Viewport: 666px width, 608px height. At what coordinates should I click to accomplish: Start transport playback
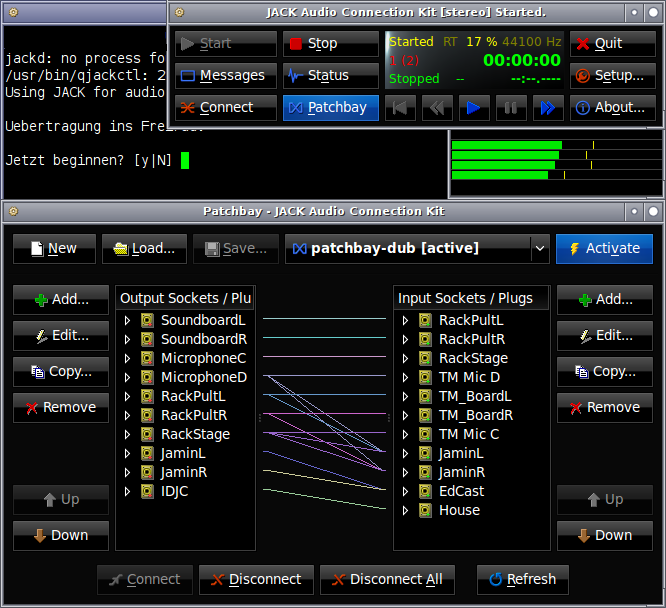tap(474, 108)
